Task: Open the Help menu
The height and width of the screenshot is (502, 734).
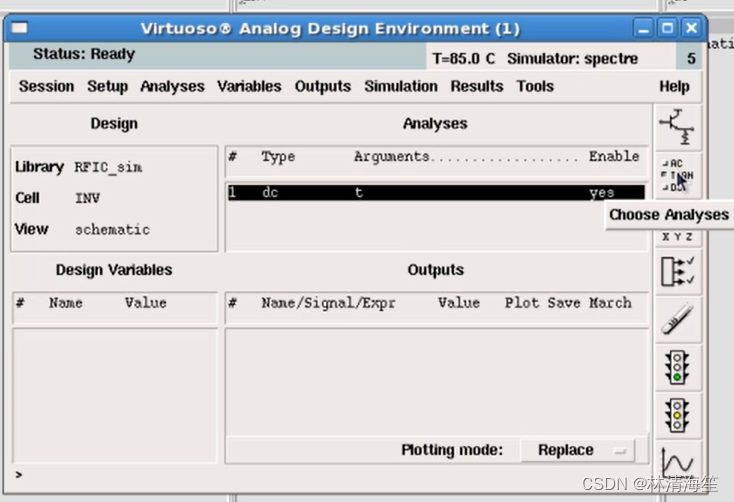Action: pyautogui.click(x=674, y=87)
